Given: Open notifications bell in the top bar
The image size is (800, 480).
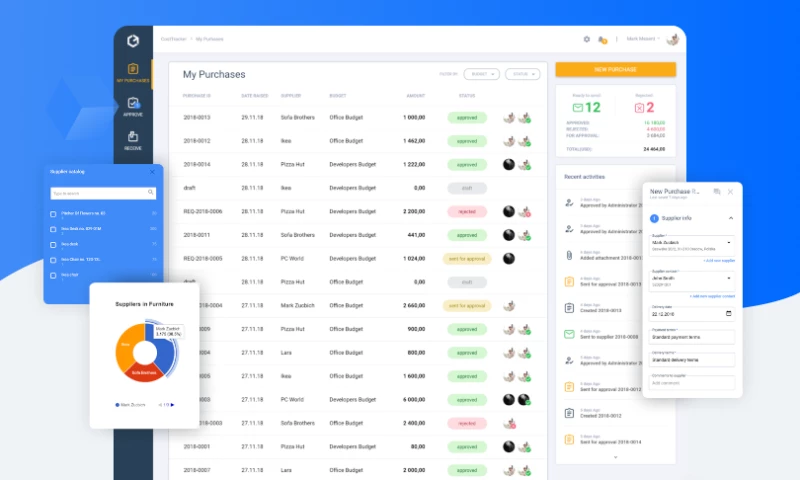Looking at the screenshot, I should click(x=602, y=40).
